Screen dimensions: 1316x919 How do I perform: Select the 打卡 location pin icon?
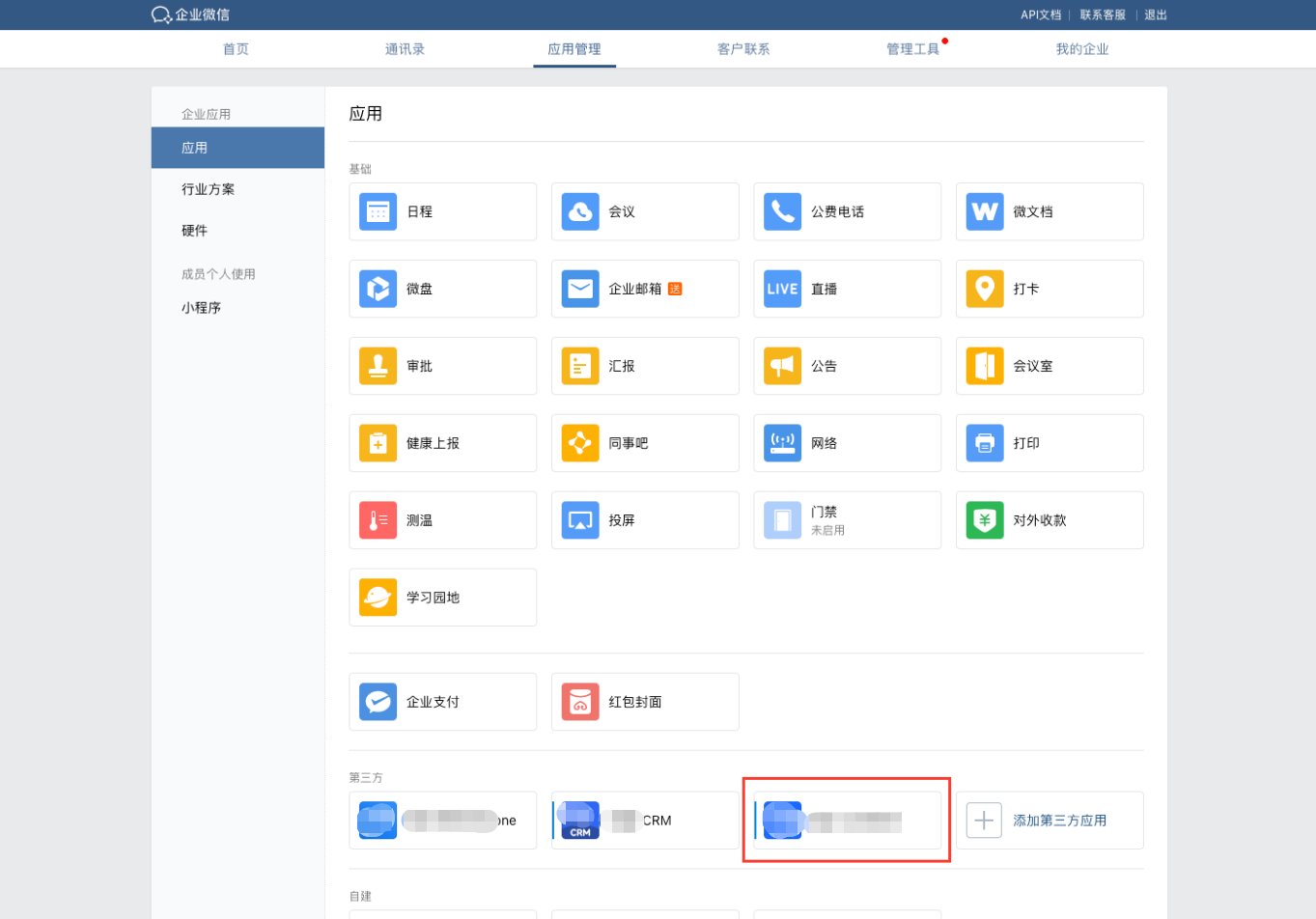click(985, 289)
